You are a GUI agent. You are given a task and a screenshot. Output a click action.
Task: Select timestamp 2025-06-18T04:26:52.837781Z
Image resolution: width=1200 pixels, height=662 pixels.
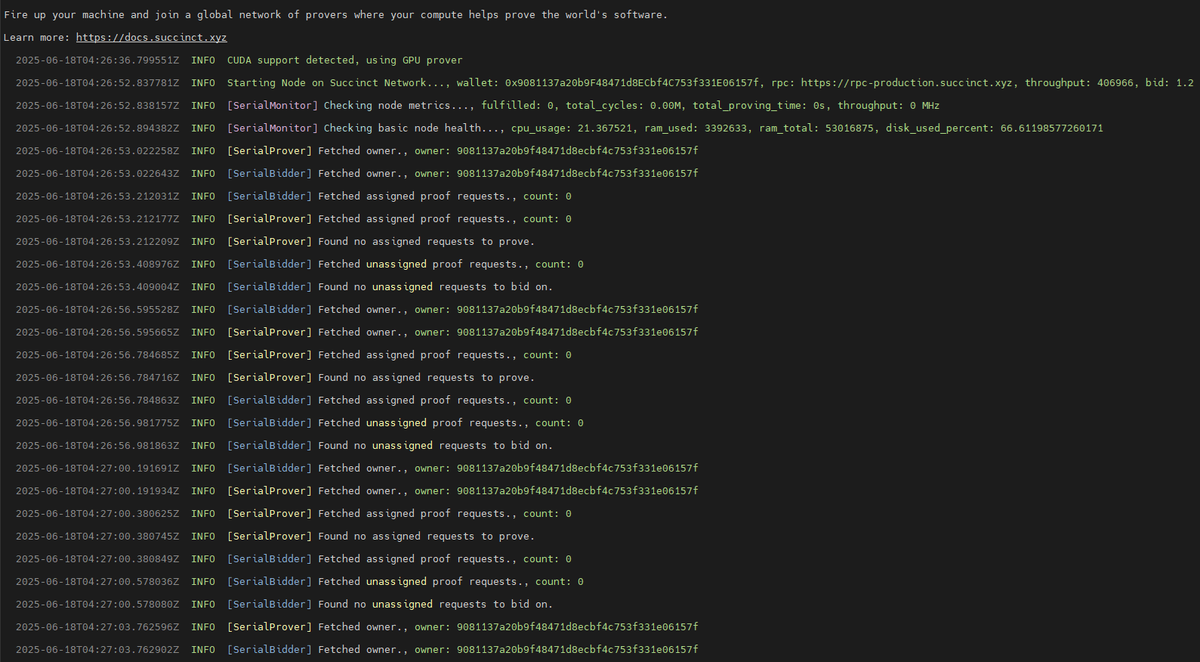(x=97, y=83)
